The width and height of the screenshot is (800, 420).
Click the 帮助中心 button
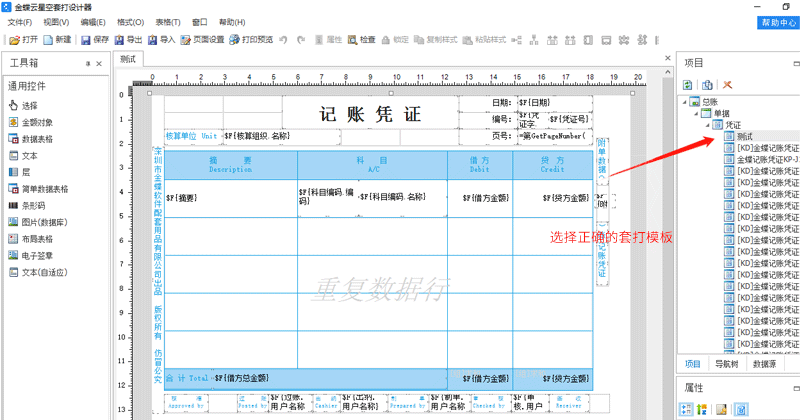tap(779, 22)
